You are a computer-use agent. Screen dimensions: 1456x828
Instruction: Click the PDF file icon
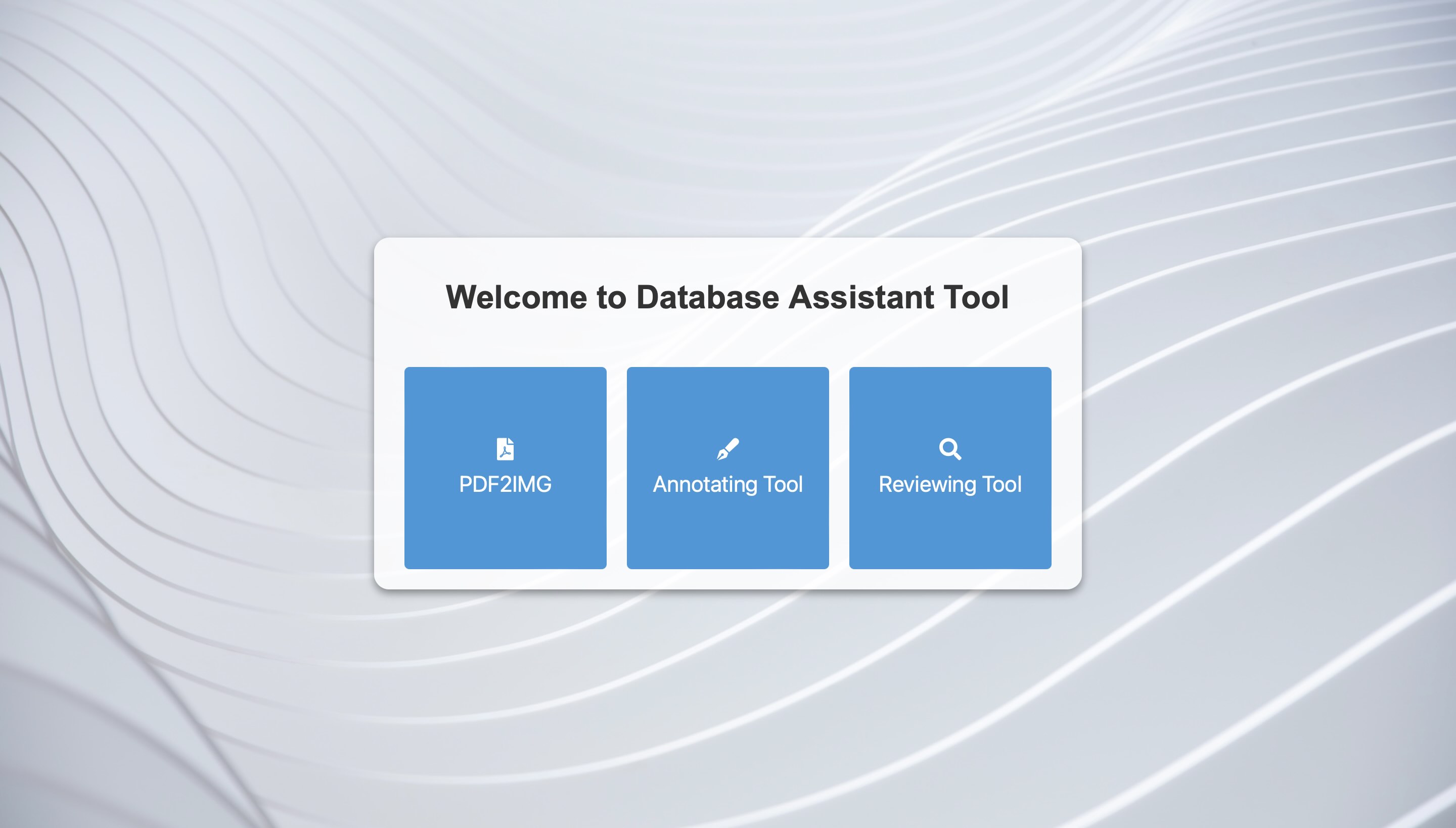pos(505,449)
